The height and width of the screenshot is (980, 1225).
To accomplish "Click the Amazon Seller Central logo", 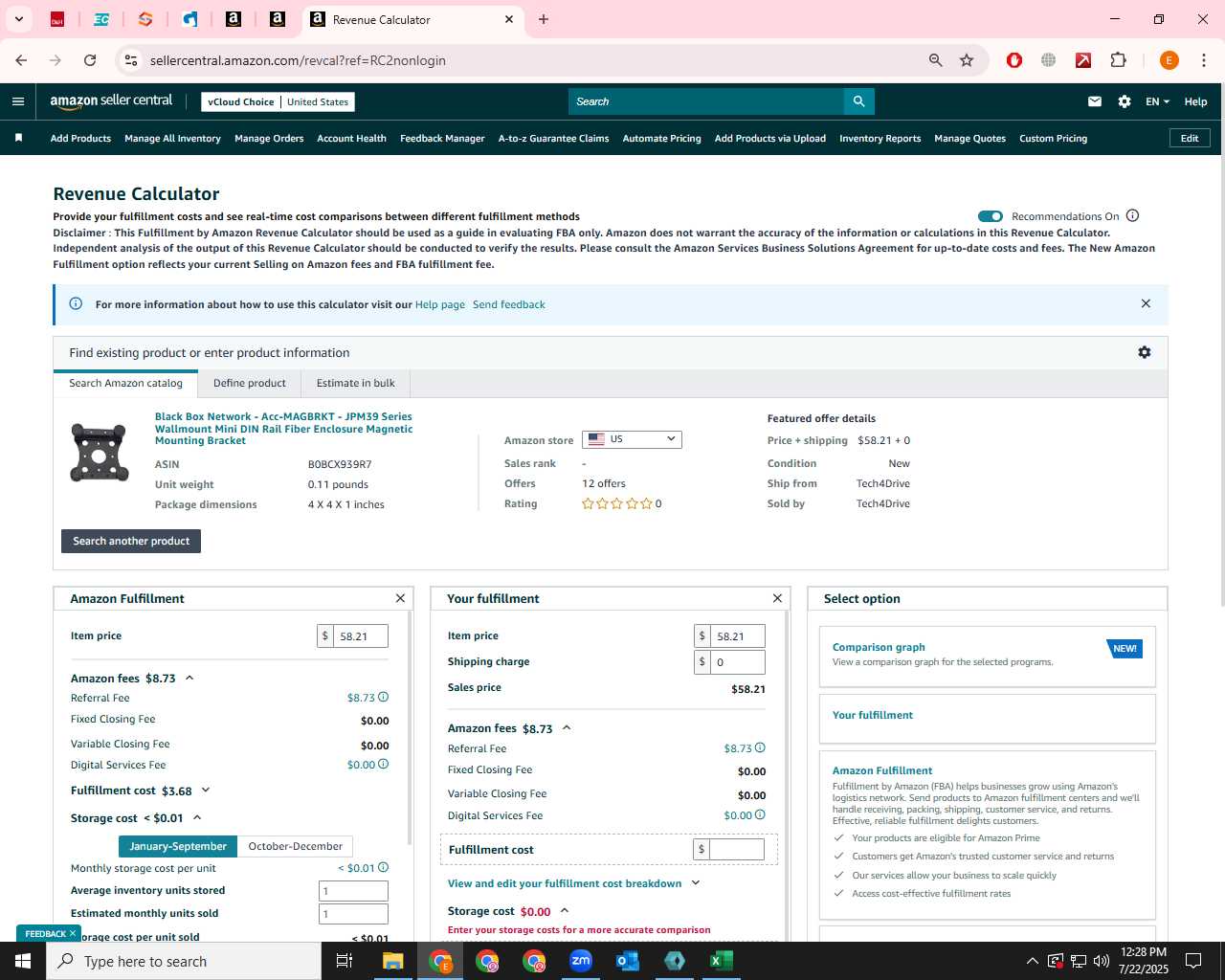I will pyautogui.click(x=111, y=100).
